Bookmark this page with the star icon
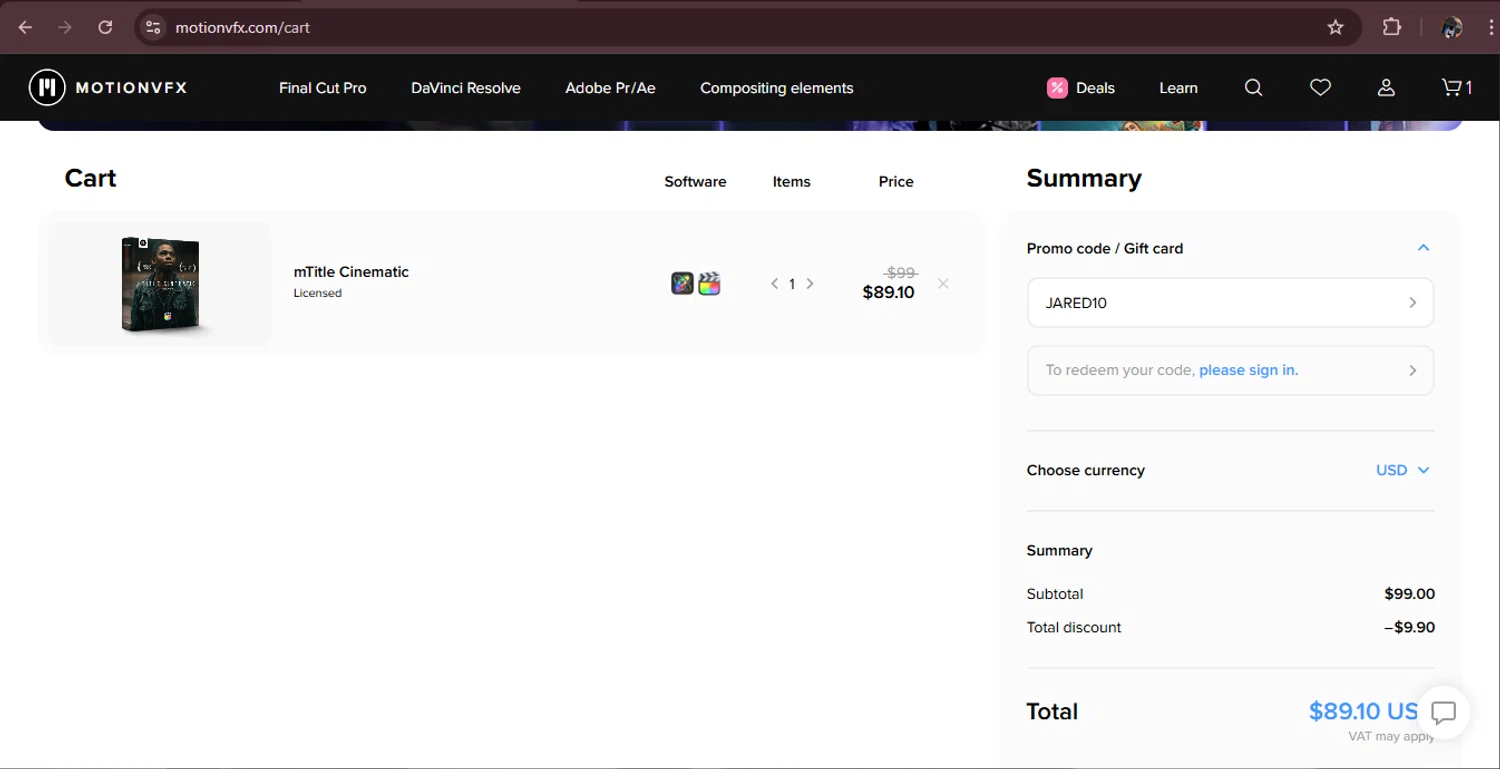Viewport: 1500px width, 769px height. (x=1336, y=27)
